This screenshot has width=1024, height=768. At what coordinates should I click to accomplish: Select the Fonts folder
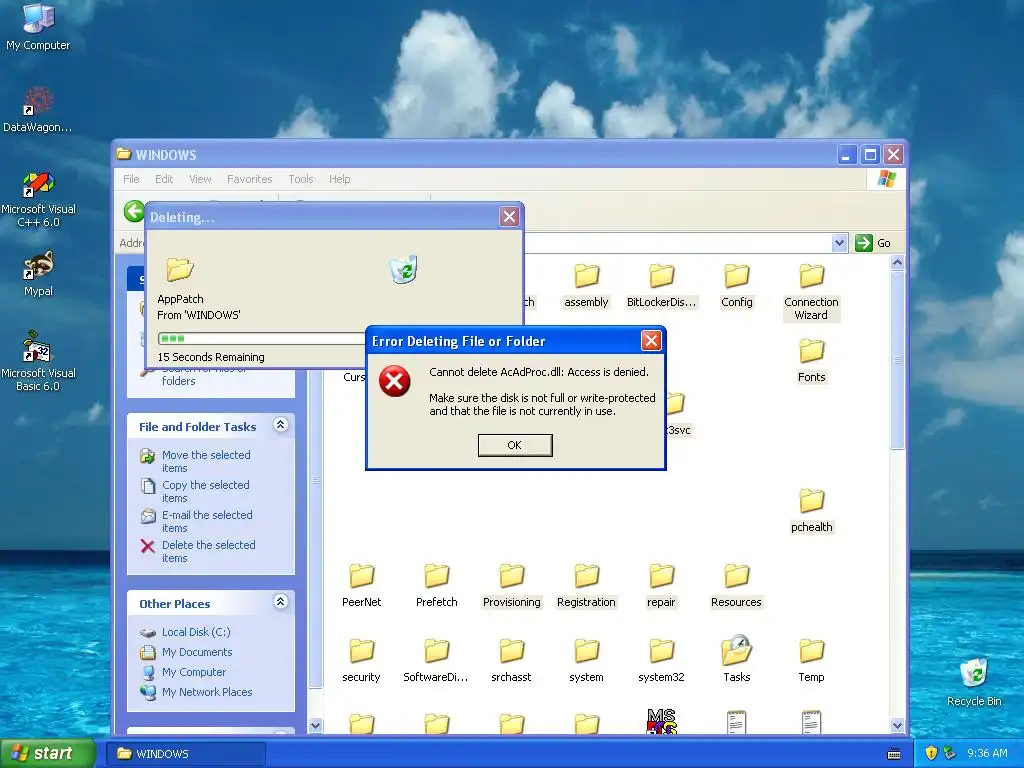811,360
